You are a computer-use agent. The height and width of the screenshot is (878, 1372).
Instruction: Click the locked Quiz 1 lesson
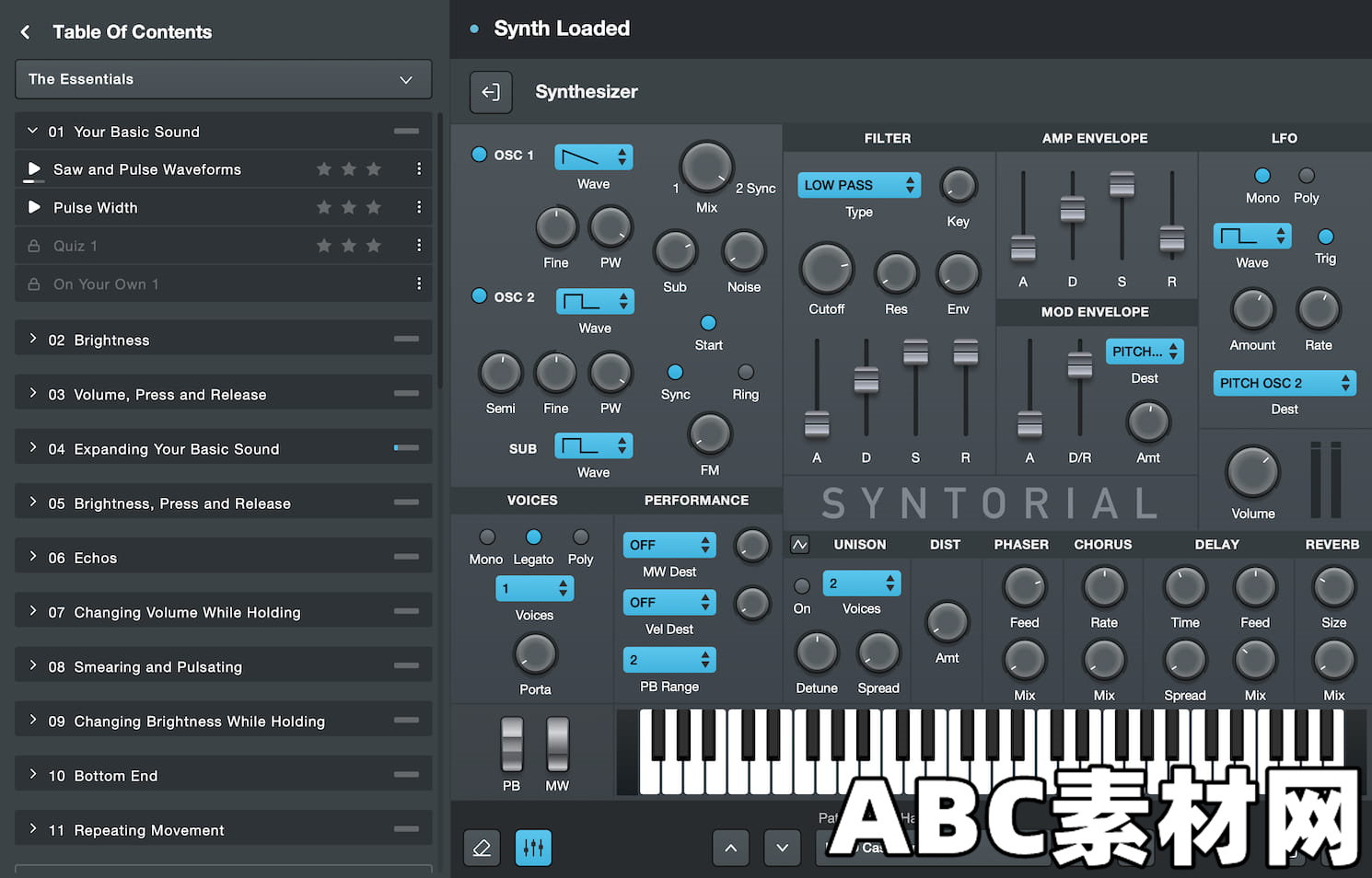(x=224, y=246)
